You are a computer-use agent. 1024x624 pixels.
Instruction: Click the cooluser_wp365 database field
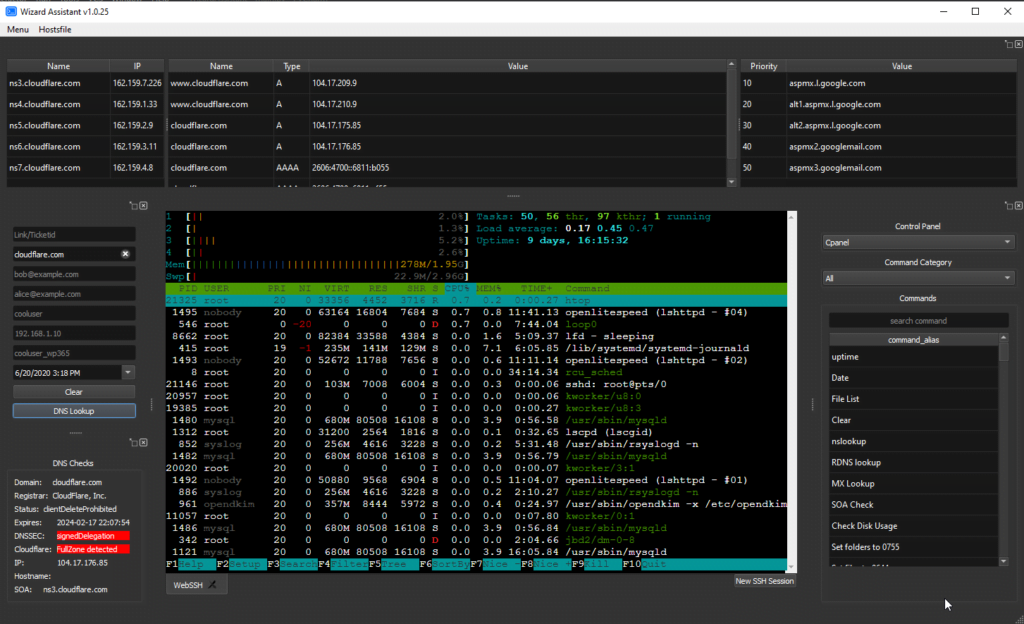tap(74, 352)
